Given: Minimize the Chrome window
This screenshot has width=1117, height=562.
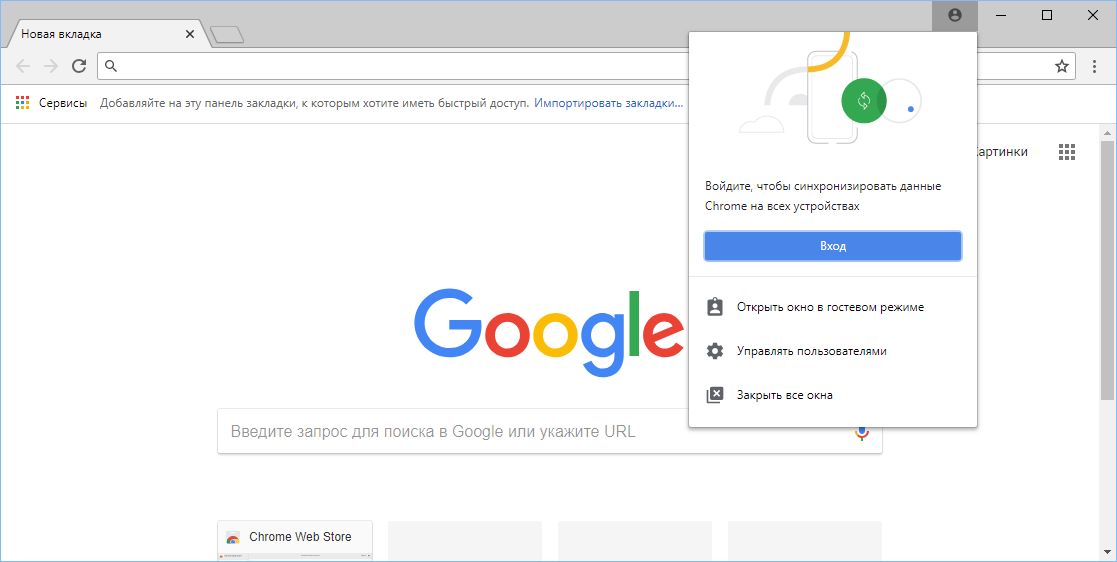Looking at the screenshot, I should click(1001, 15).
